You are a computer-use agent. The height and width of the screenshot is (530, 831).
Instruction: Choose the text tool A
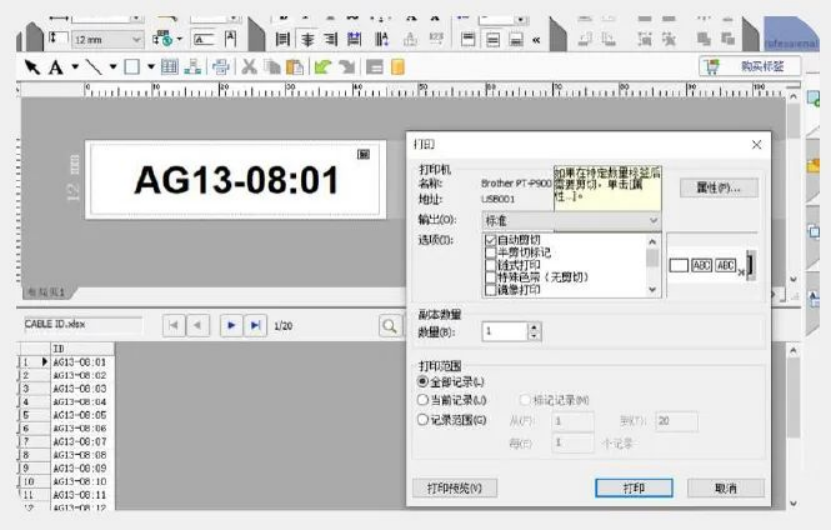pyautogui.click(x=55, y=67)
